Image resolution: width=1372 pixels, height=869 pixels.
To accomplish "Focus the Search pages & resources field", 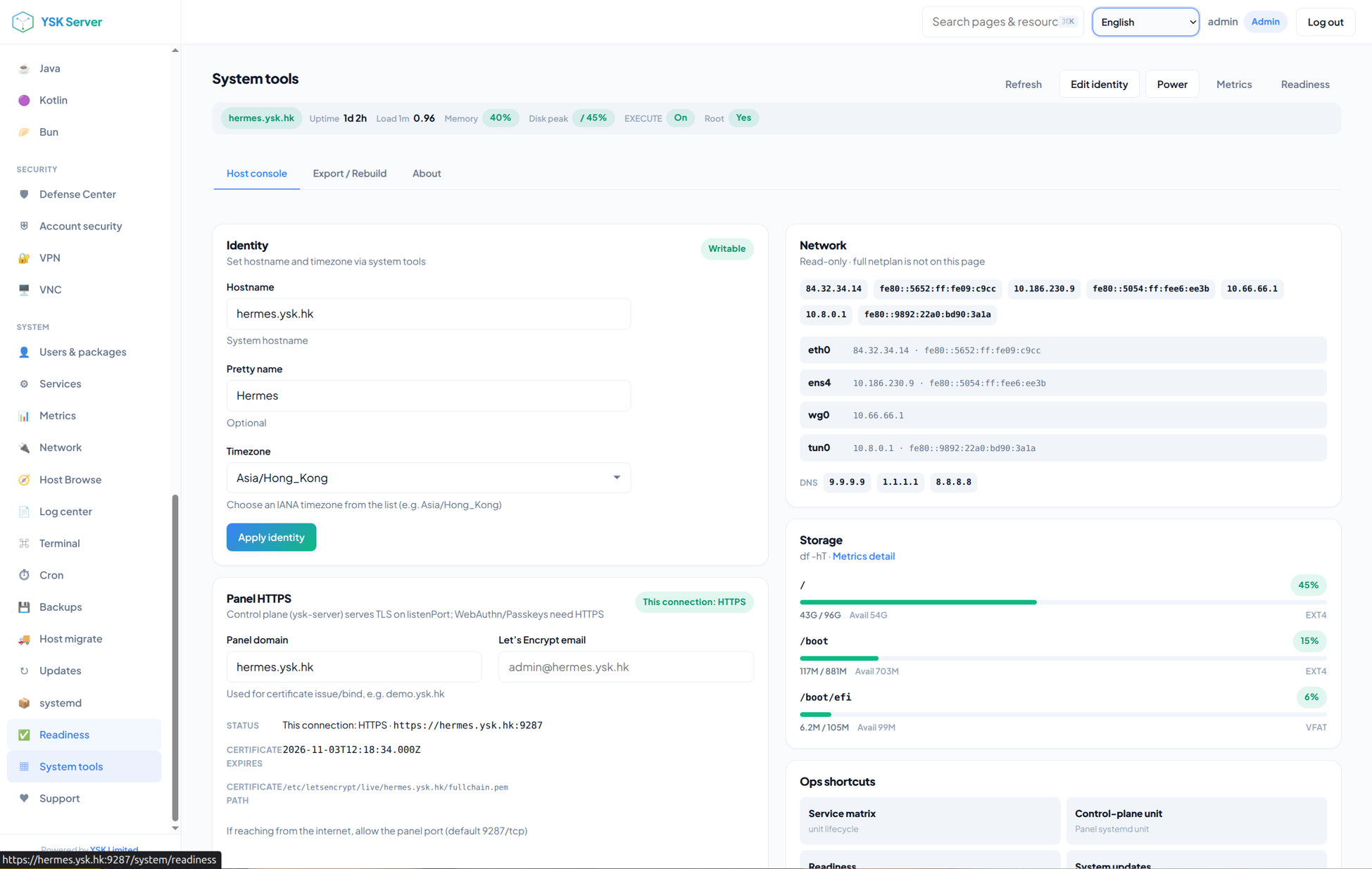I will pos(1002,22).
